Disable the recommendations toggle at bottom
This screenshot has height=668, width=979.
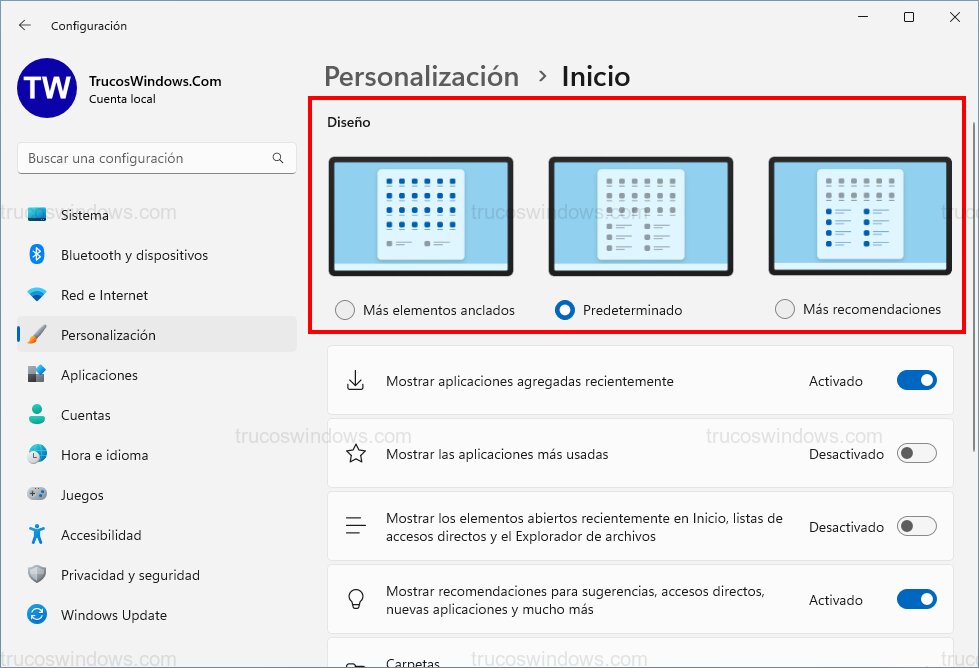[916, 599]
